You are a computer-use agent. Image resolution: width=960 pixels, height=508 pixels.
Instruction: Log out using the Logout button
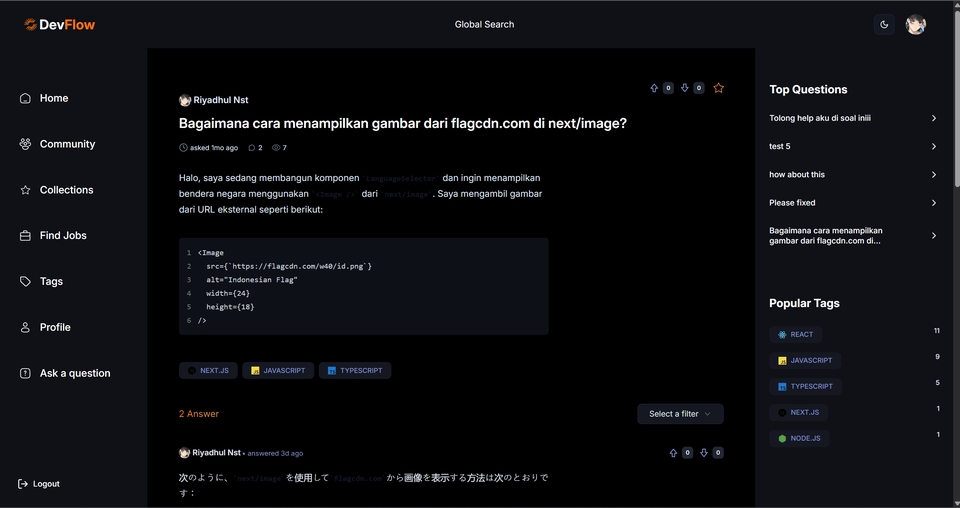39,484
